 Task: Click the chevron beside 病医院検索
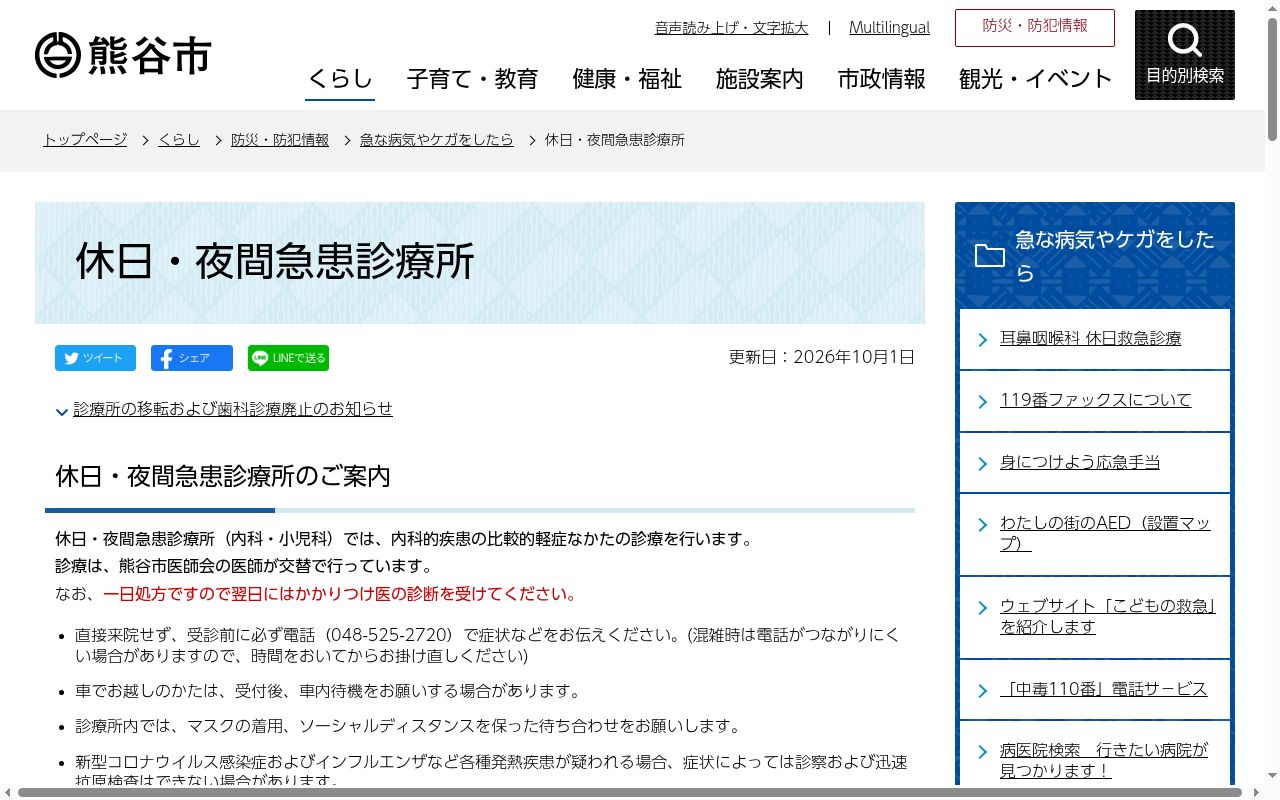point(983,752)
